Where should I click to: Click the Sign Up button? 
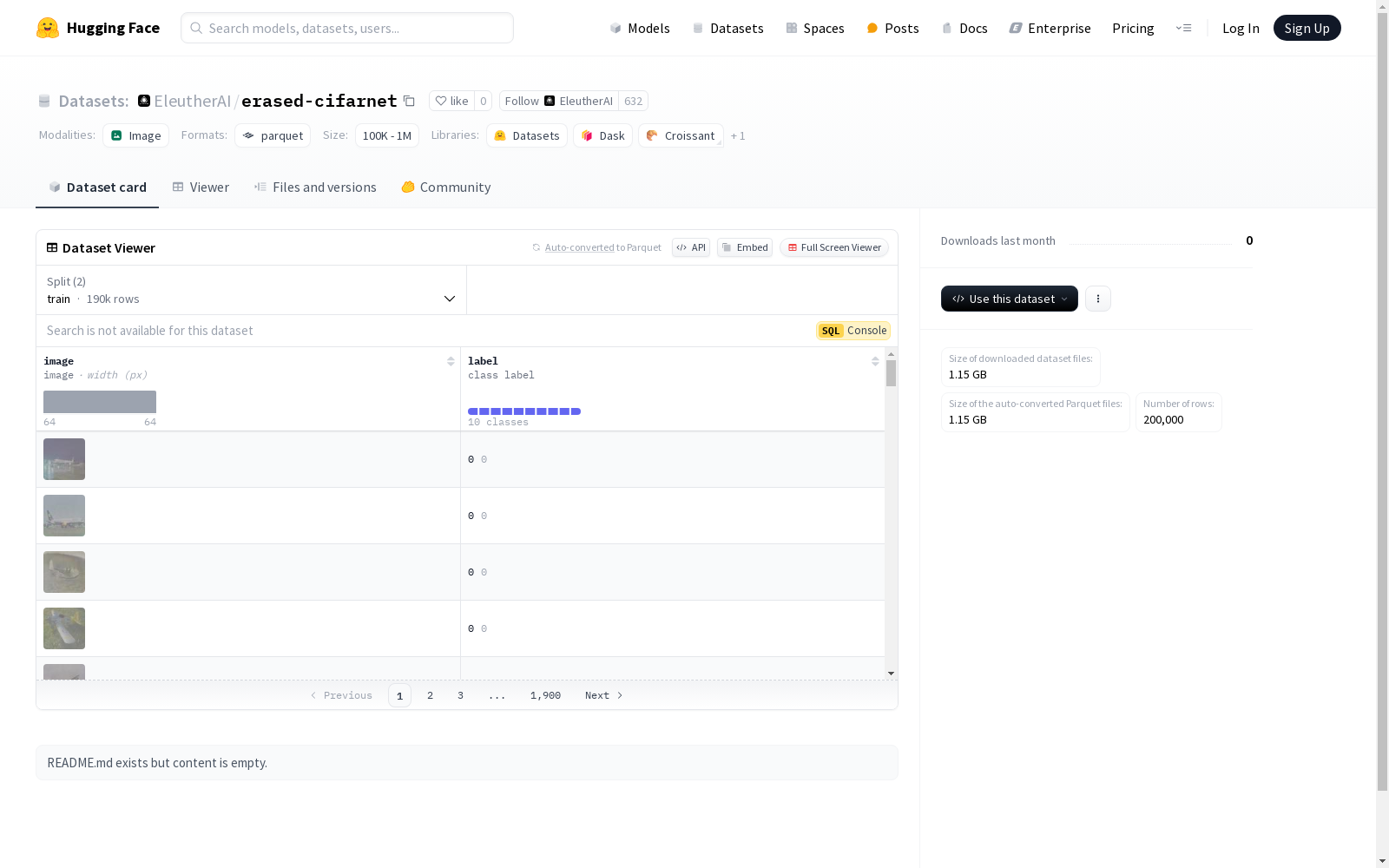(x=1307, y=28)
